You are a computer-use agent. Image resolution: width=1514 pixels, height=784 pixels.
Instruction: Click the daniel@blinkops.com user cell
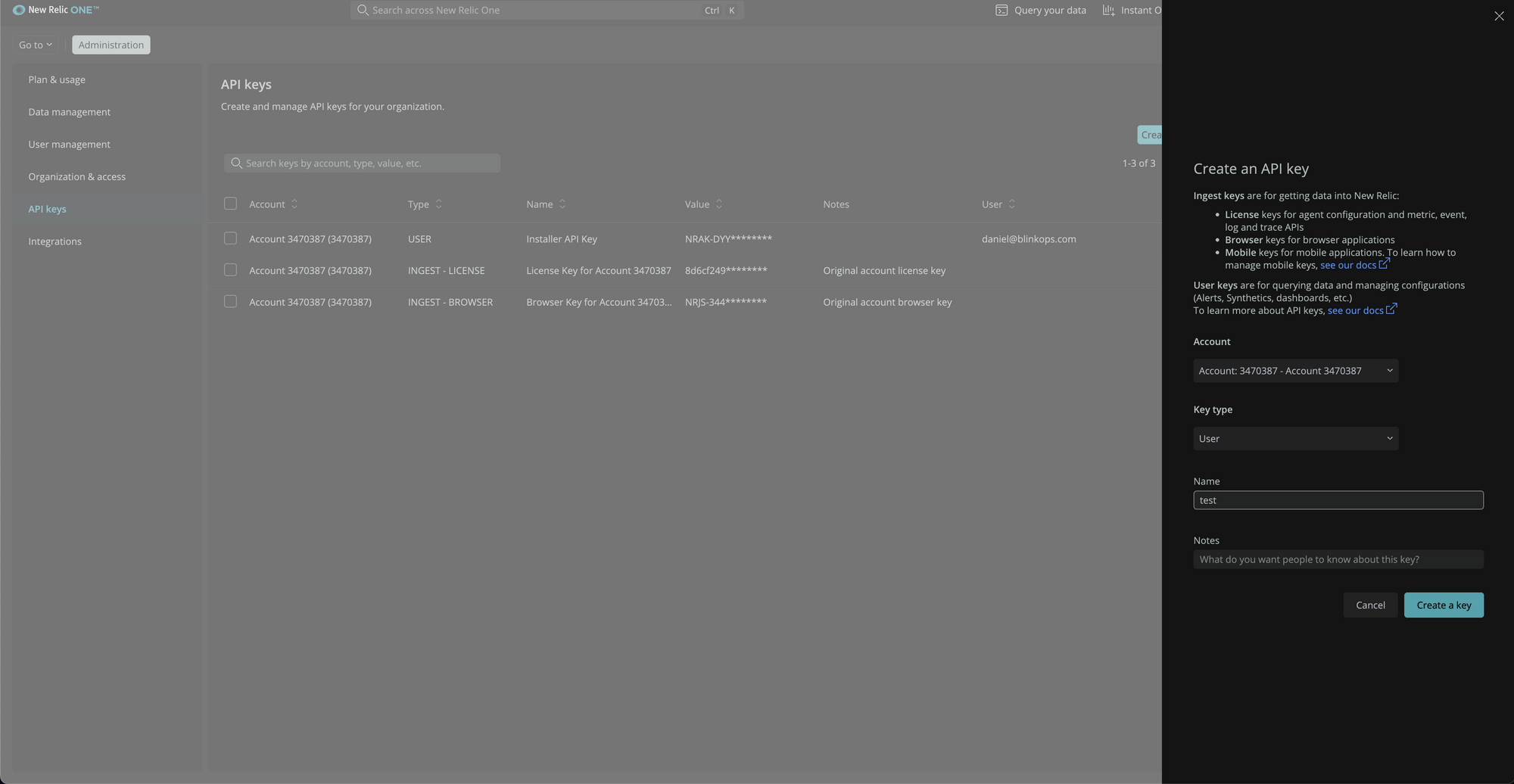[x=1029, y=239]
